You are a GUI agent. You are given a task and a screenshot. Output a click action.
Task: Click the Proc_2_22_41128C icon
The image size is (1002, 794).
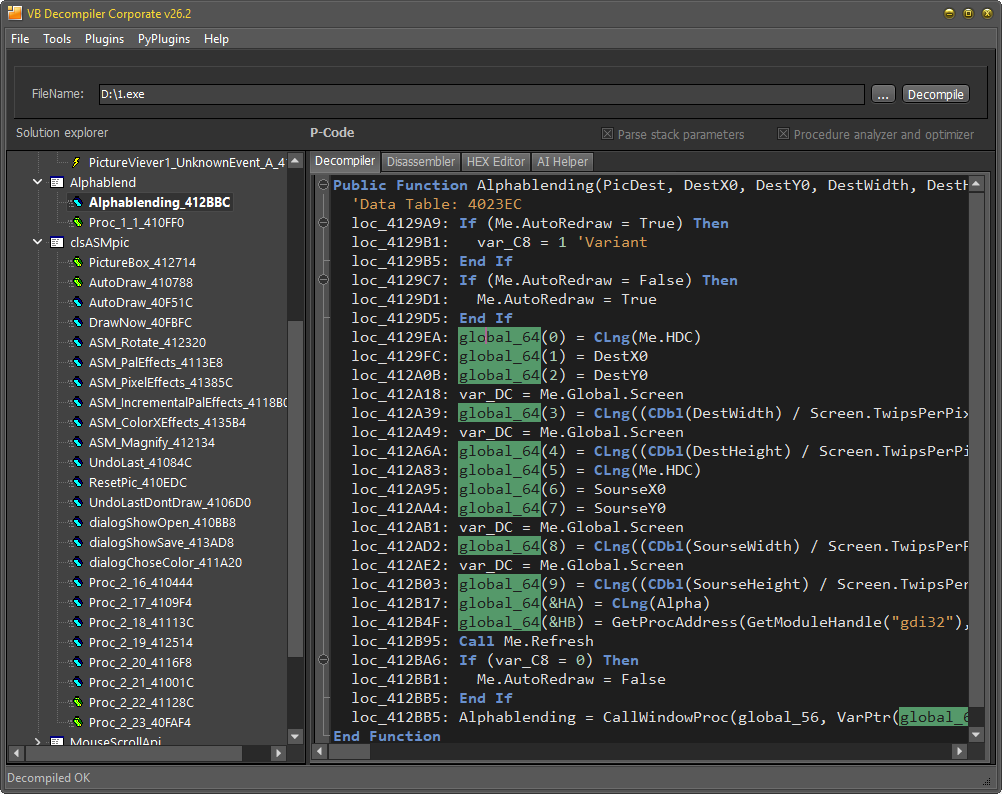coord(77,703)
